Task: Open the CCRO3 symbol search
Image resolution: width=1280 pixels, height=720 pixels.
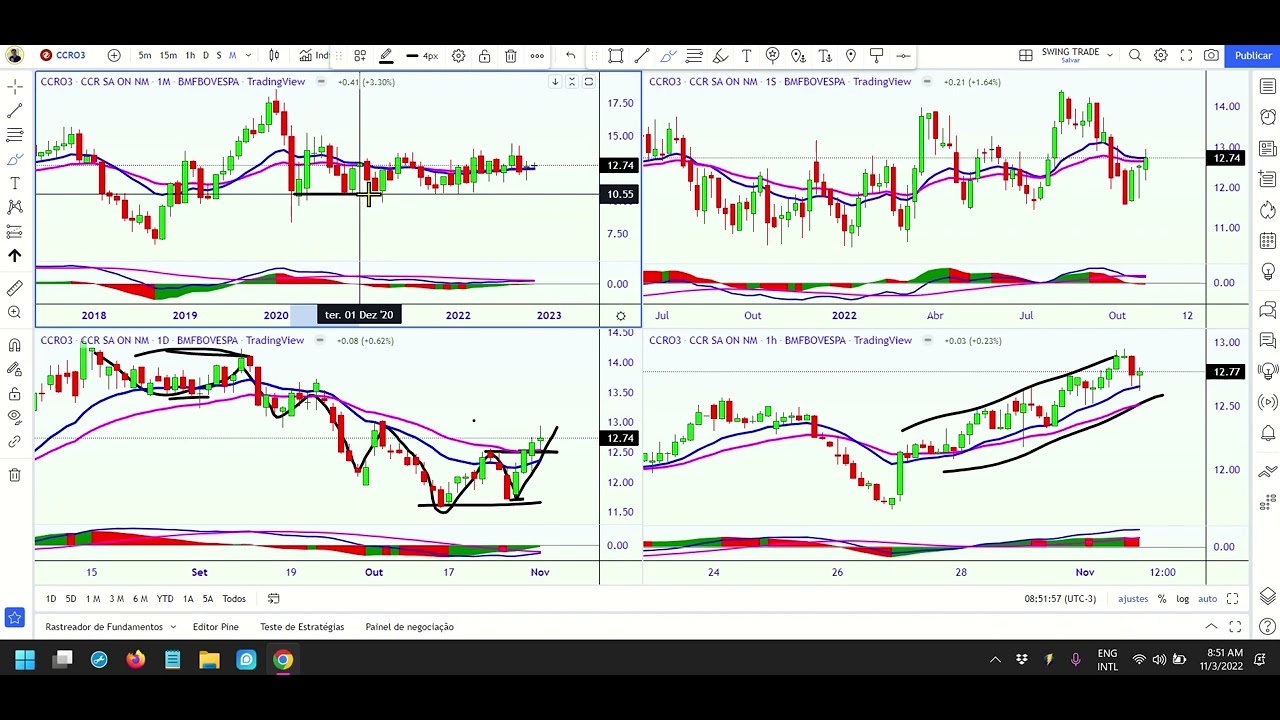Action: point(62,55)
